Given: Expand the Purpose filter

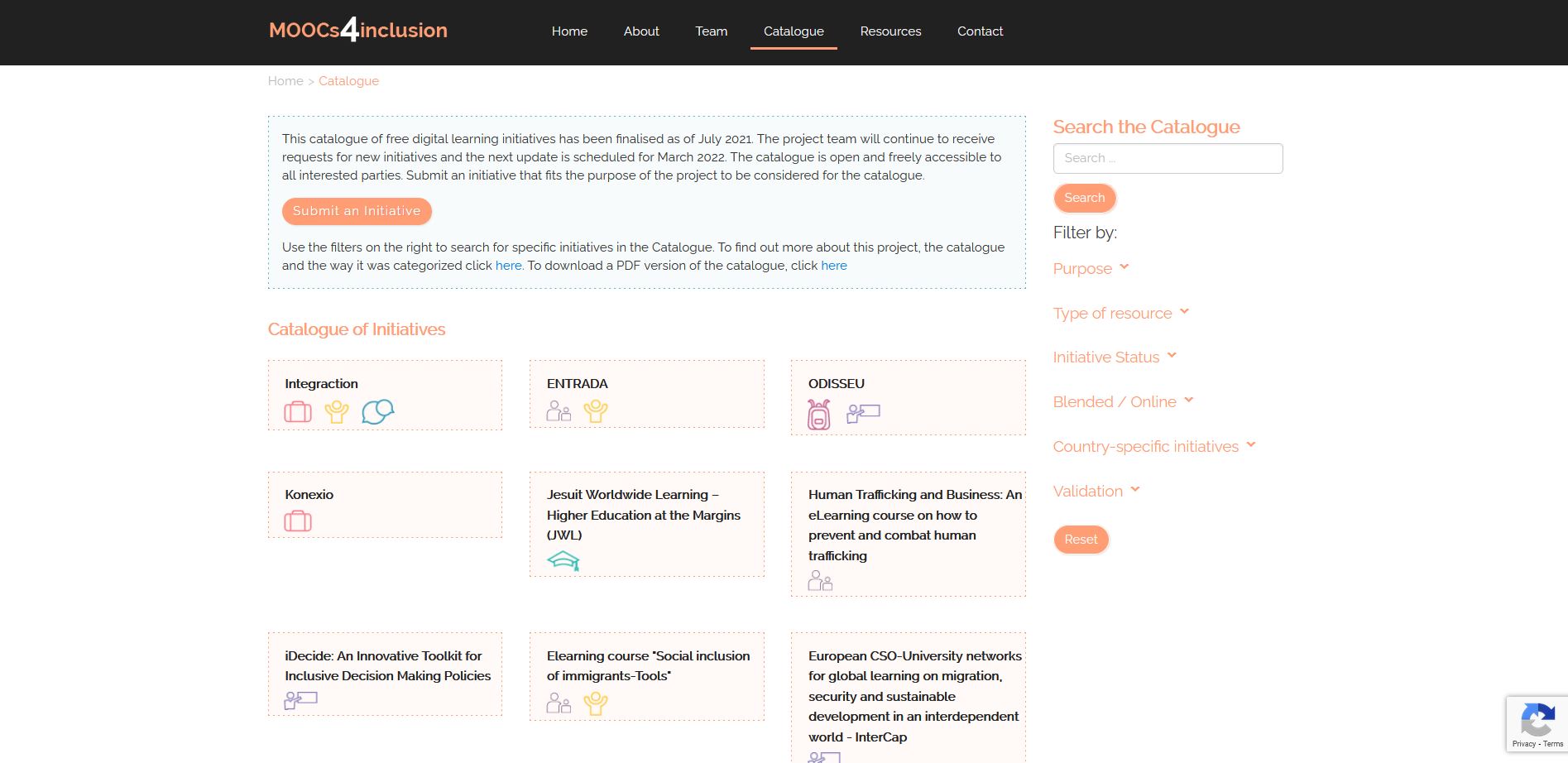Looking at the screenshot, I should tap(1091, 268).
